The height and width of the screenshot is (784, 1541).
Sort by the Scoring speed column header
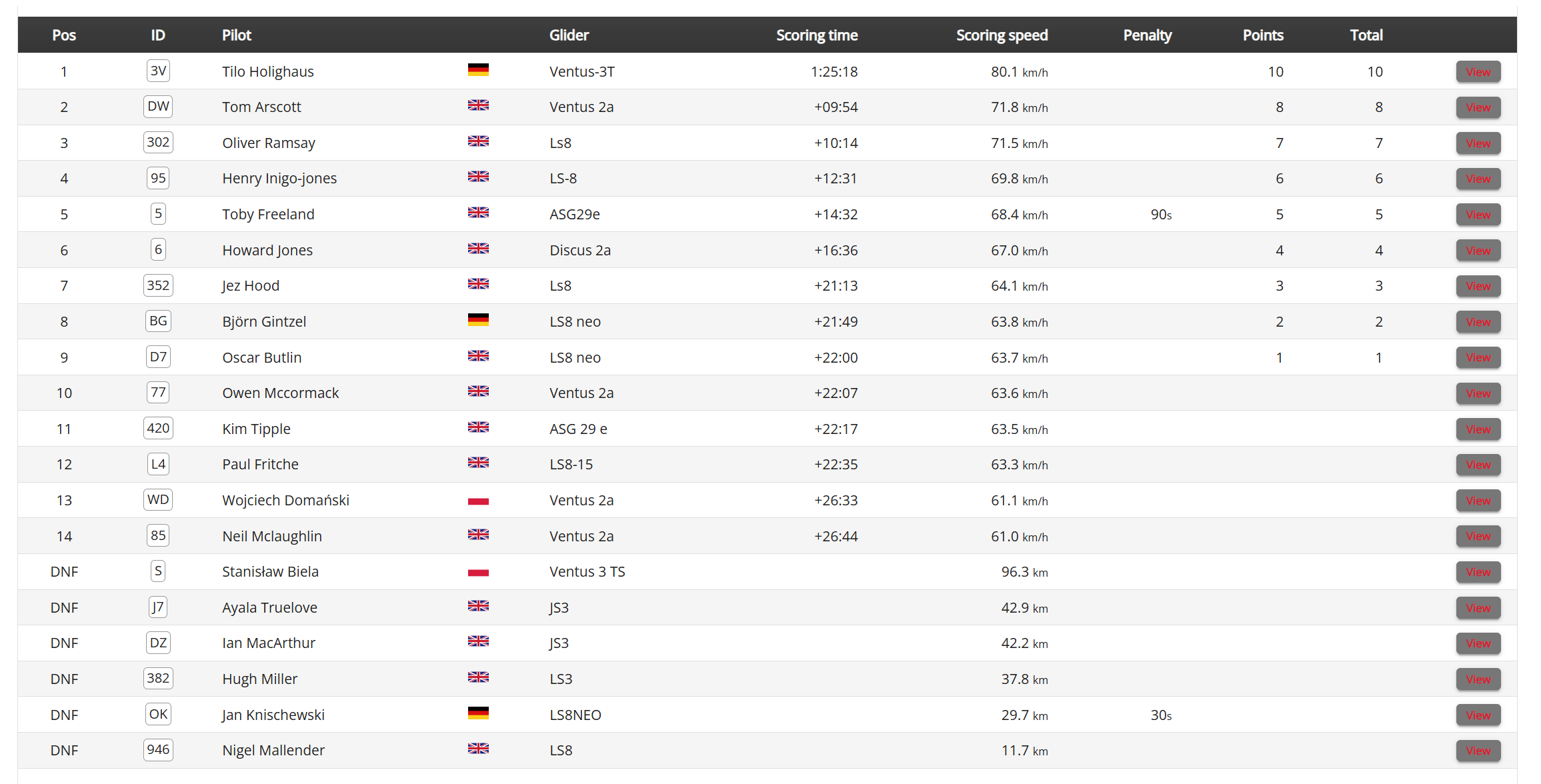point(1002,35)
